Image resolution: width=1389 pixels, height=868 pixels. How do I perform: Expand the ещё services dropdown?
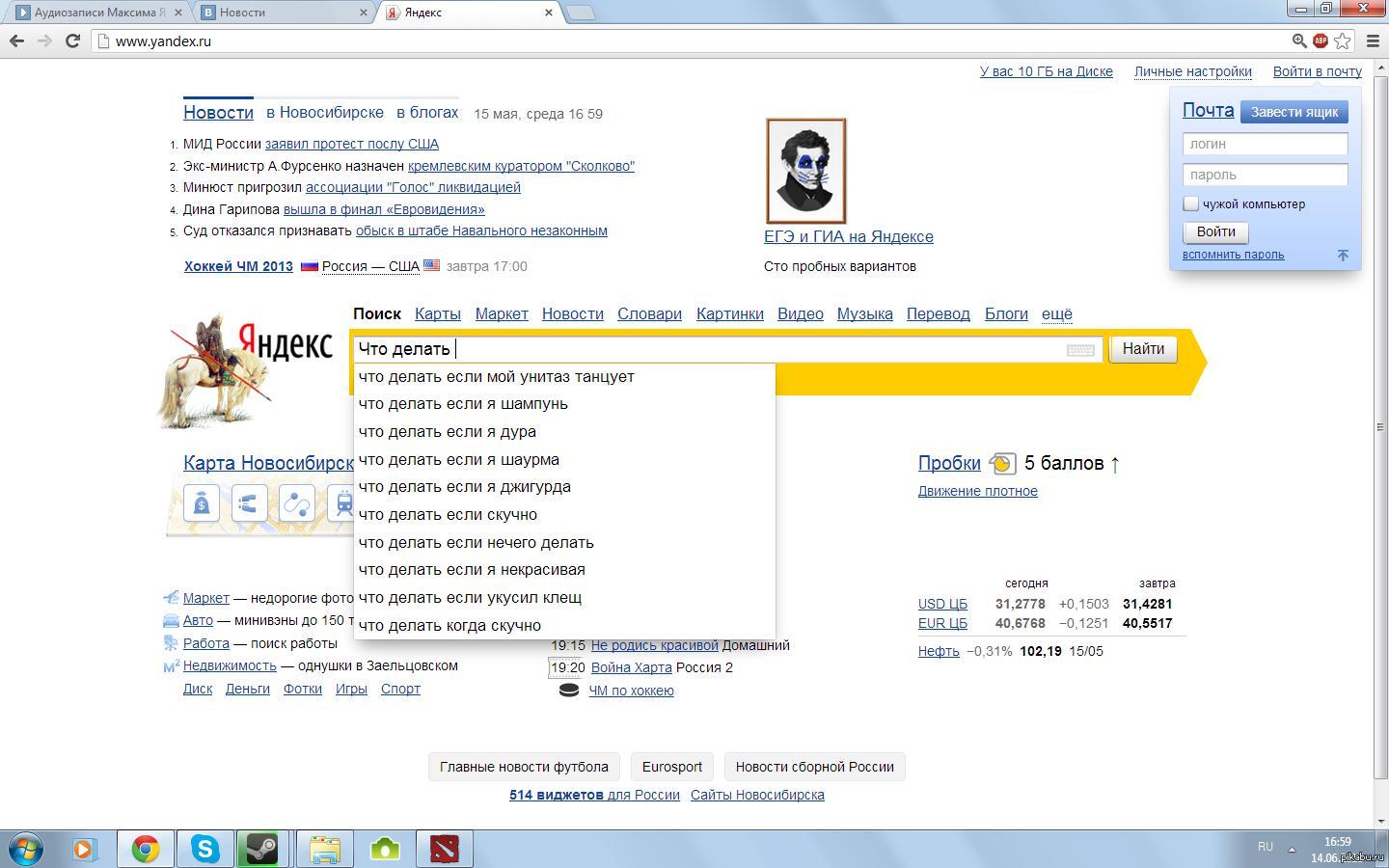pyautogui.click(x=1057, y=313)
